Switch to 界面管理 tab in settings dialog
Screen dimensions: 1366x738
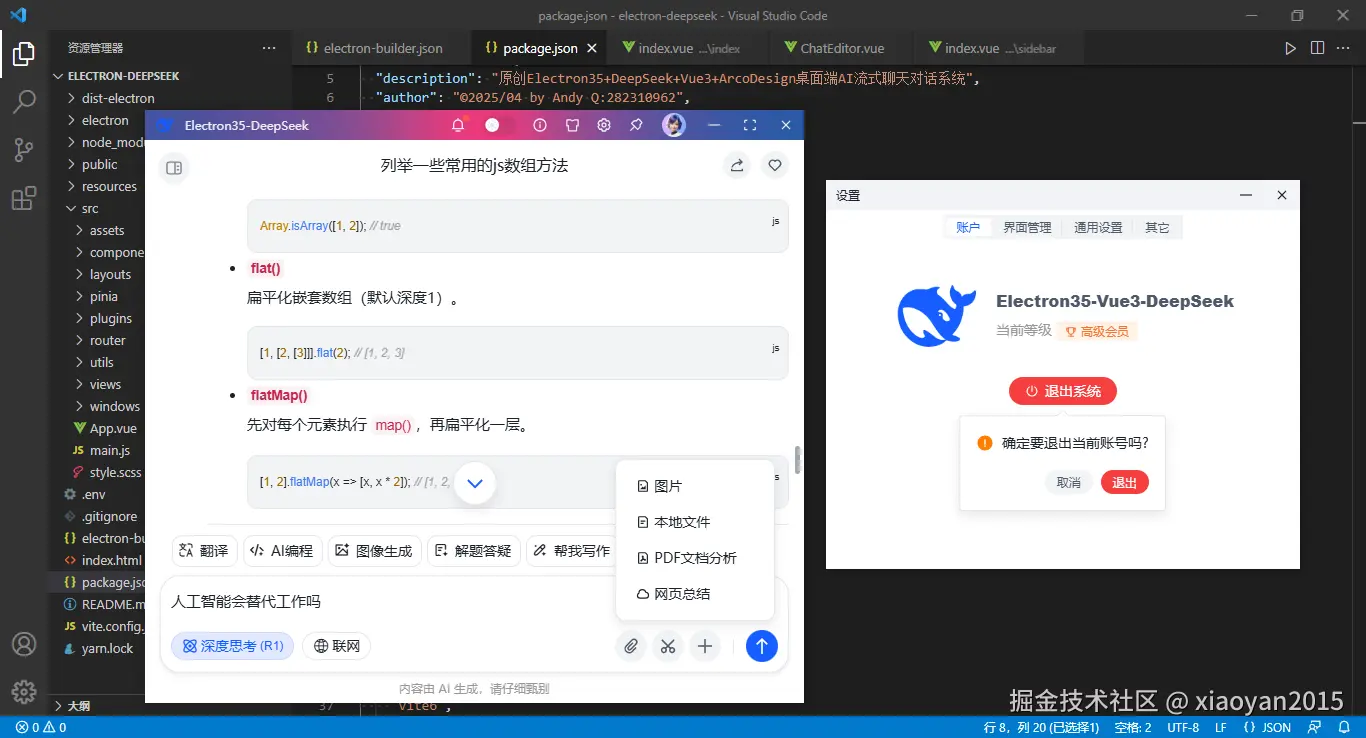click(x=1027, y=227)
